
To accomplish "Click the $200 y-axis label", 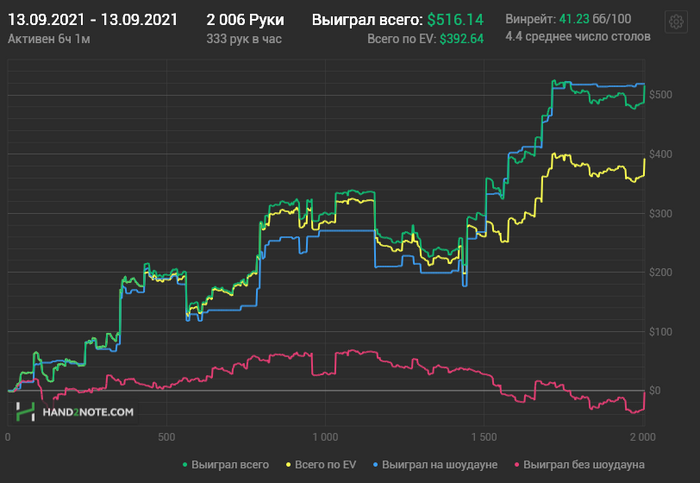I will click(661, 272).
